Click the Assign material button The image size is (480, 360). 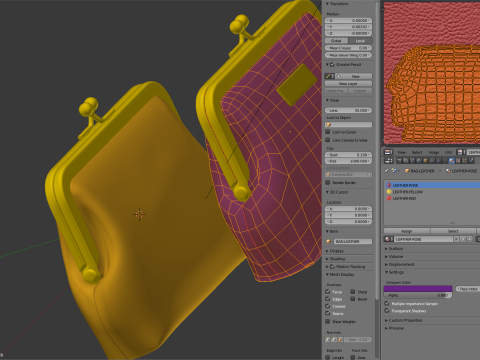coord(407,231)
